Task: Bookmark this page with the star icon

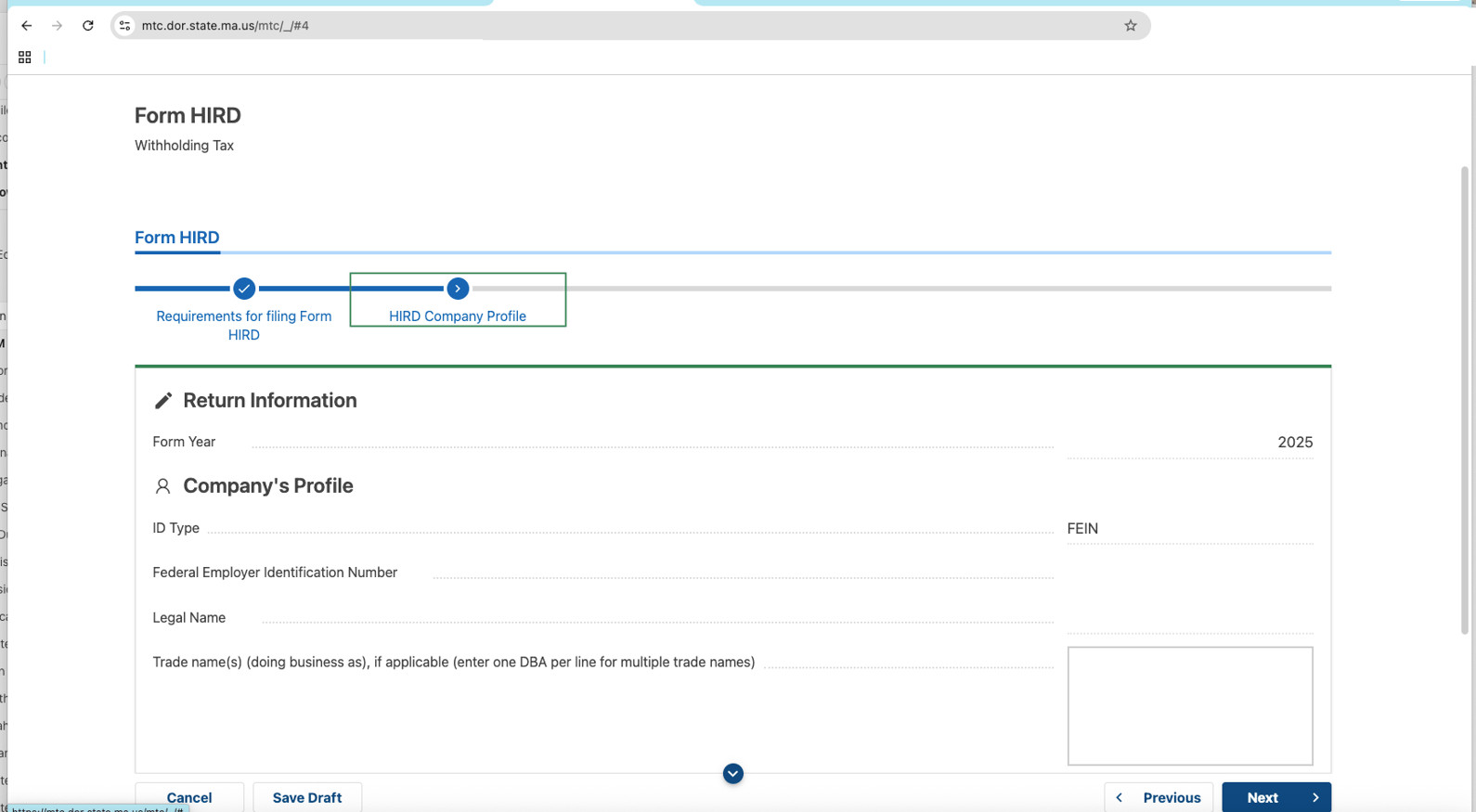Action: pos(1130,26)
